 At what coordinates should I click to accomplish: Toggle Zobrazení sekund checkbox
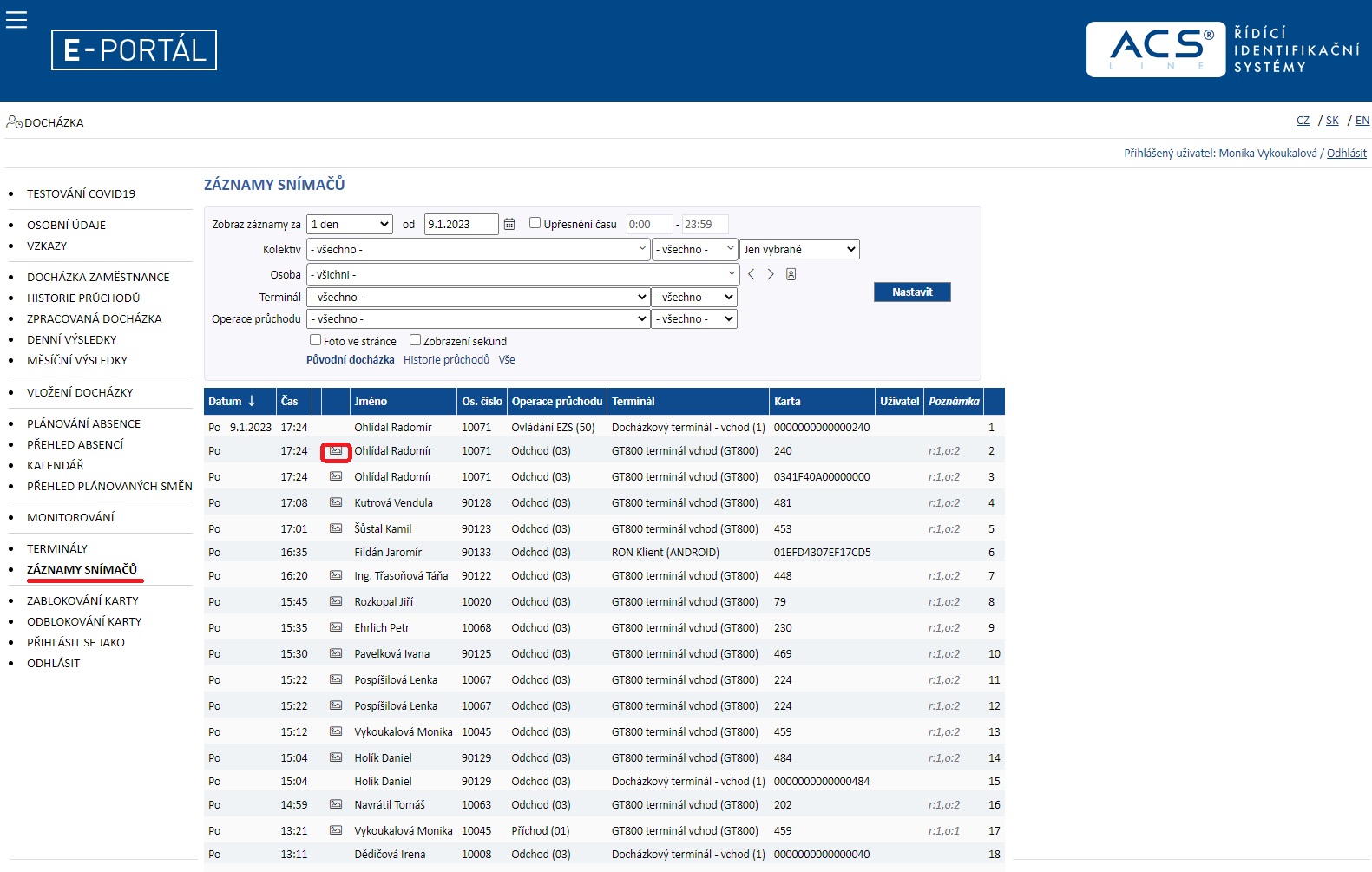[416, 340]
